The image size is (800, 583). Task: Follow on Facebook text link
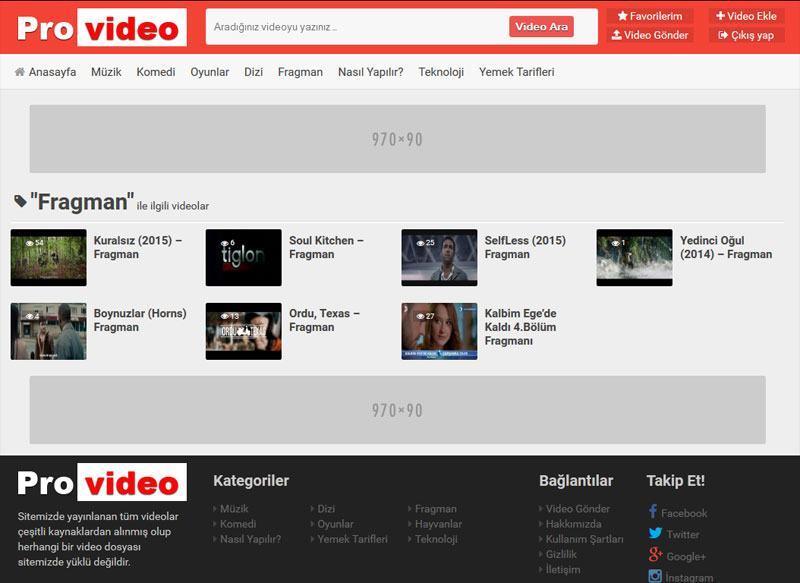click(684, 513)
